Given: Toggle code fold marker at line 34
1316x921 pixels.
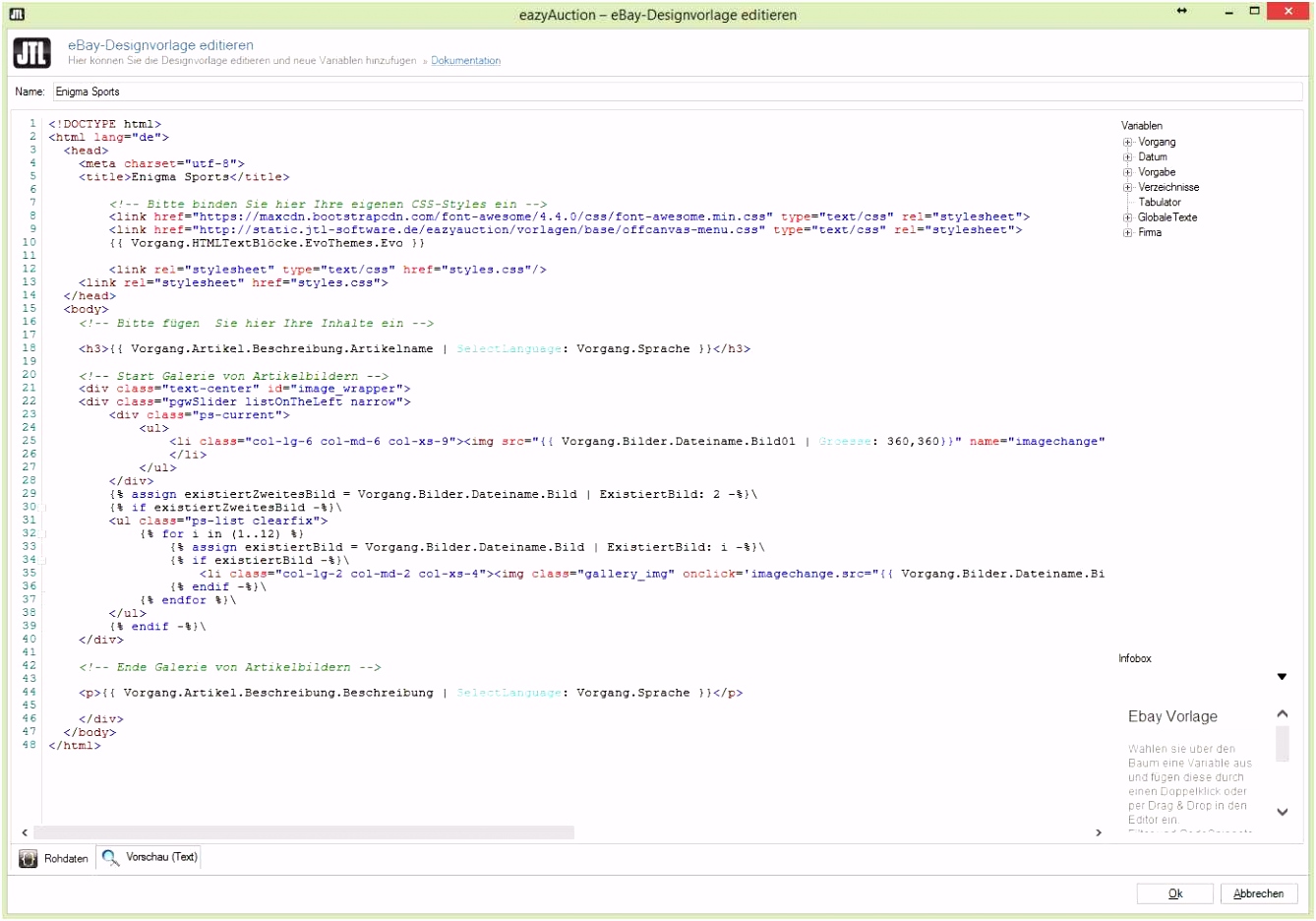Looking at the screenshot, I should click(x=44, y=561).
